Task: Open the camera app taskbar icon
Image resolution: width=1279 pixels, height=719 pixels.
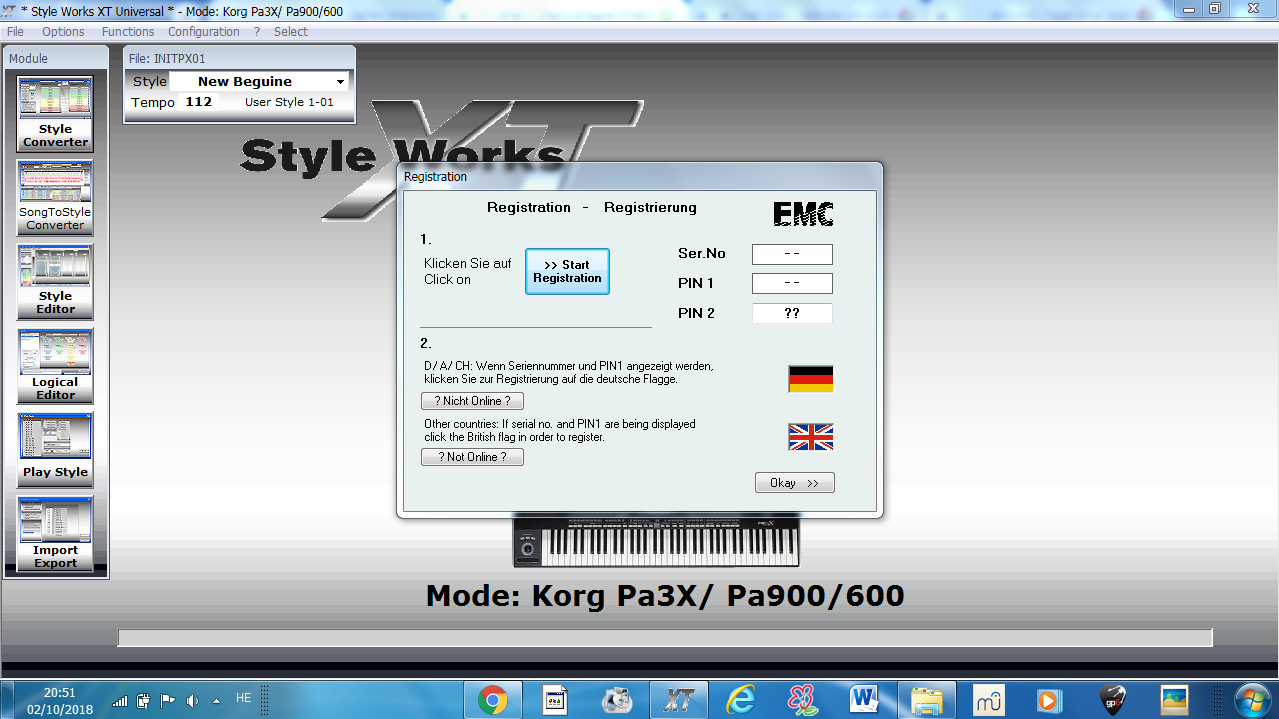Action: tap(617, 700)
